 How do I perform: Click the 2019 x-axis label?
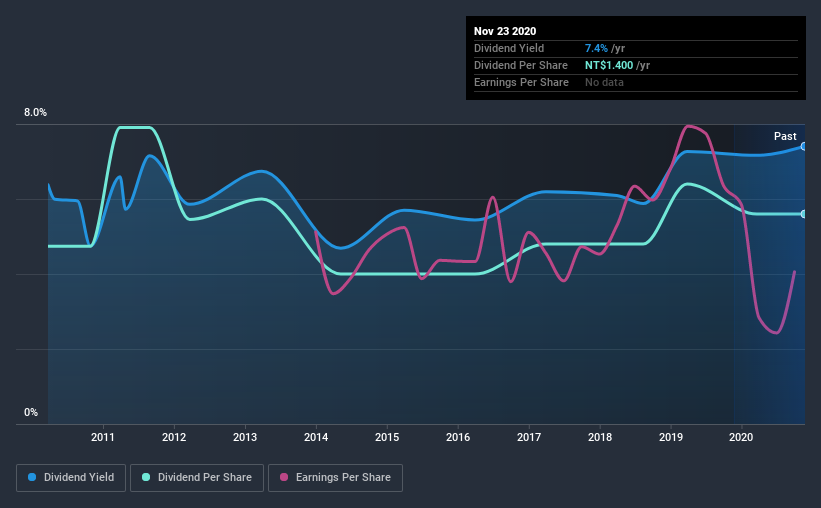pyautogui.click(x=671, y=437)
